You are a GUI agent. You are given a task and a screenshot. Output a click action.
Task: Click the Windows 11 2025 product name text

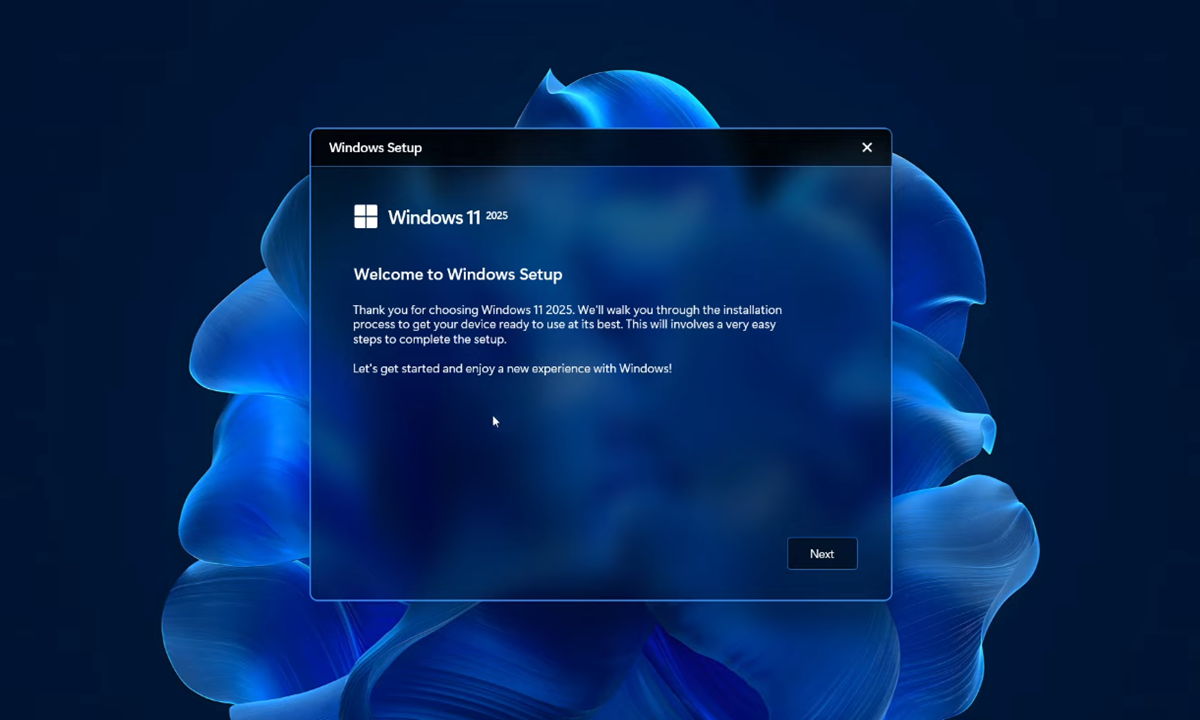point(435,217)
